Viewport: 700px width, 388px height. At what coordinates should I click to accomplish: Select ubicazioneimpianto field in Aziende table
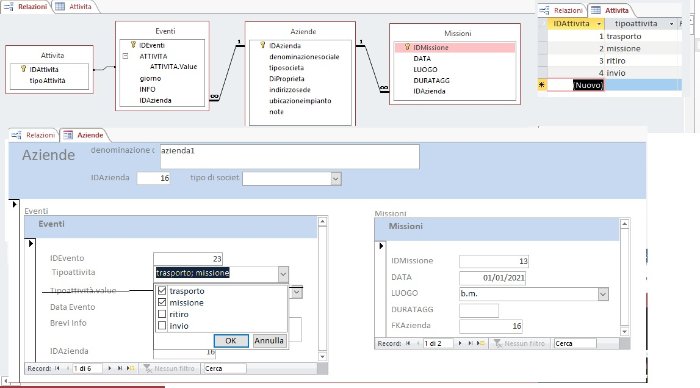tap(300, 100)
